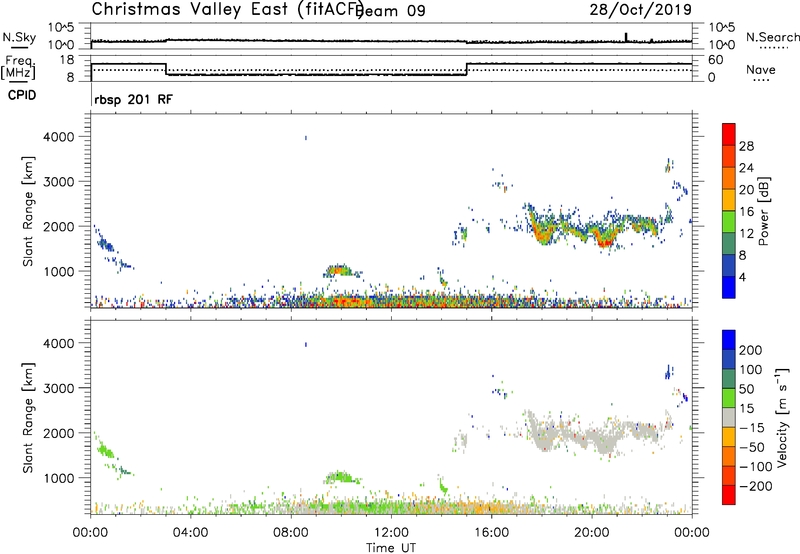Click the '2000' label on velocity panel axis
Viewport: 800px width, 554px height.
point(58,433)
